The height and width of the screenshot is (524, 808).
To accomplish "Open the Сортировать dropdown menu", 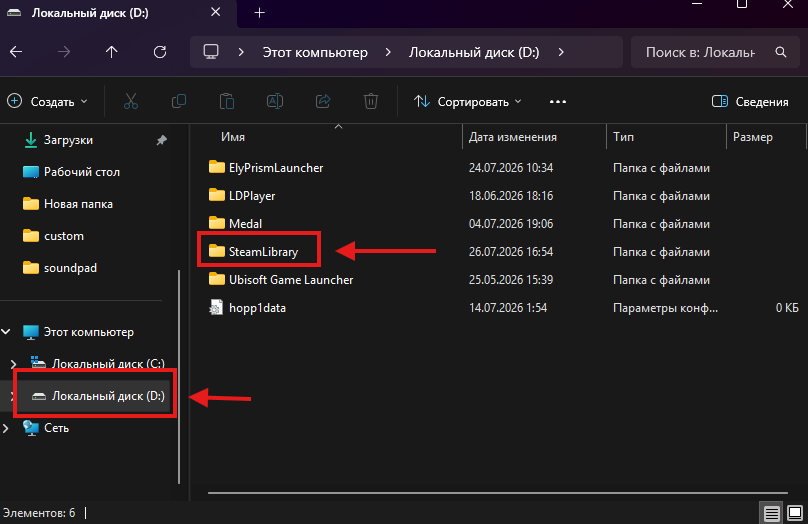I will pyautogui.click(x=468, y=102).
